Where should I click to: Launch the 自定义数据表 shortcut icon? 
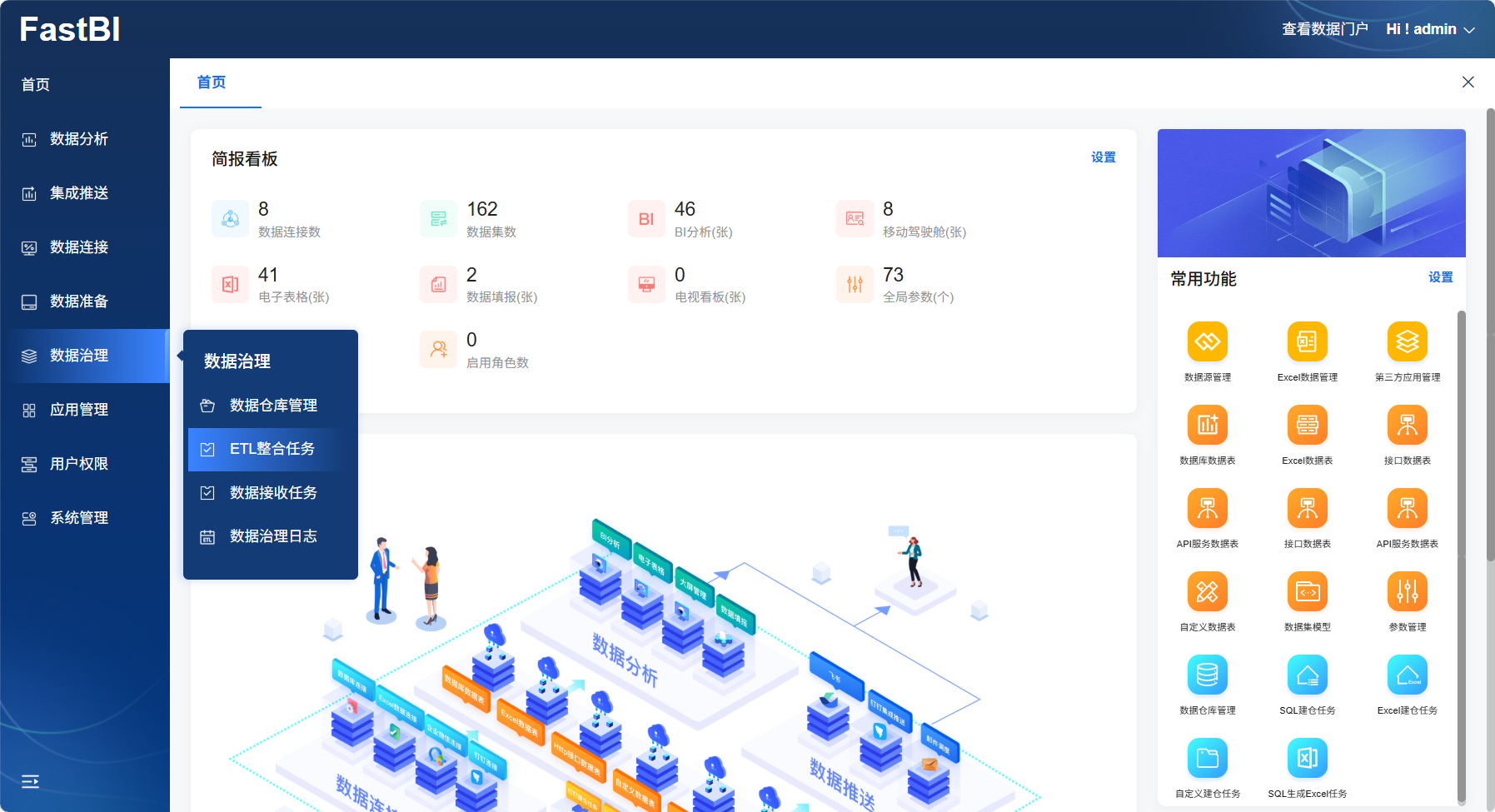pyautogui.click(x=1207, y=591)
